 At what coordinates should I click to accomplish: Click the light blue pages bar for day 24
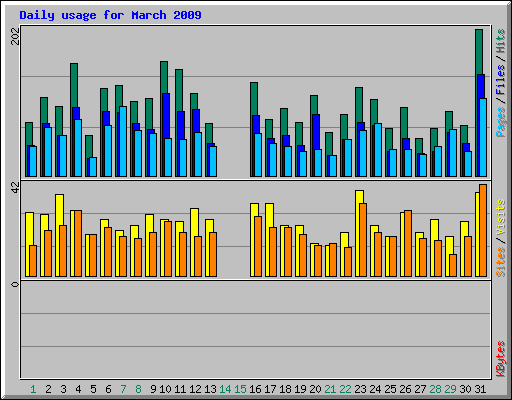(378, 150)
